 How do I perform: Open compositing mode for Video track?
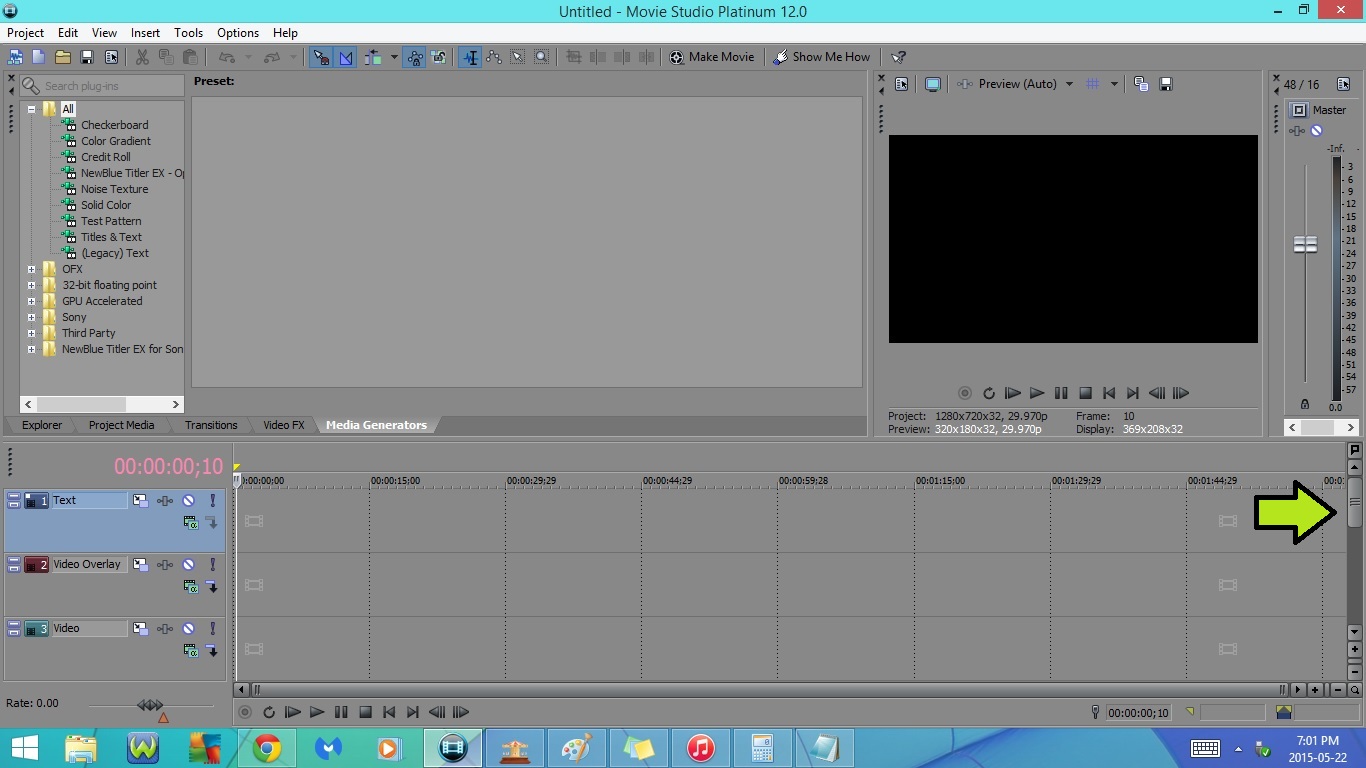coord(191,650)
